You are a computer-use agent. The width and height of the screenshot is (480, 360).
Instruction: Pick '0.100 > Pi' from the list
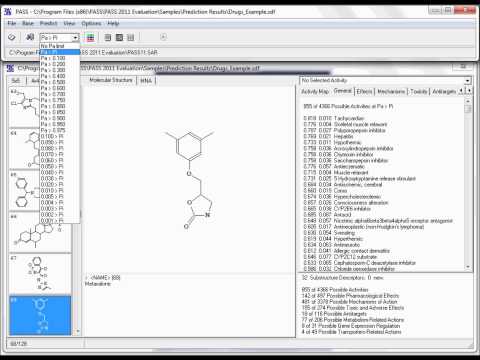point(60,136)
